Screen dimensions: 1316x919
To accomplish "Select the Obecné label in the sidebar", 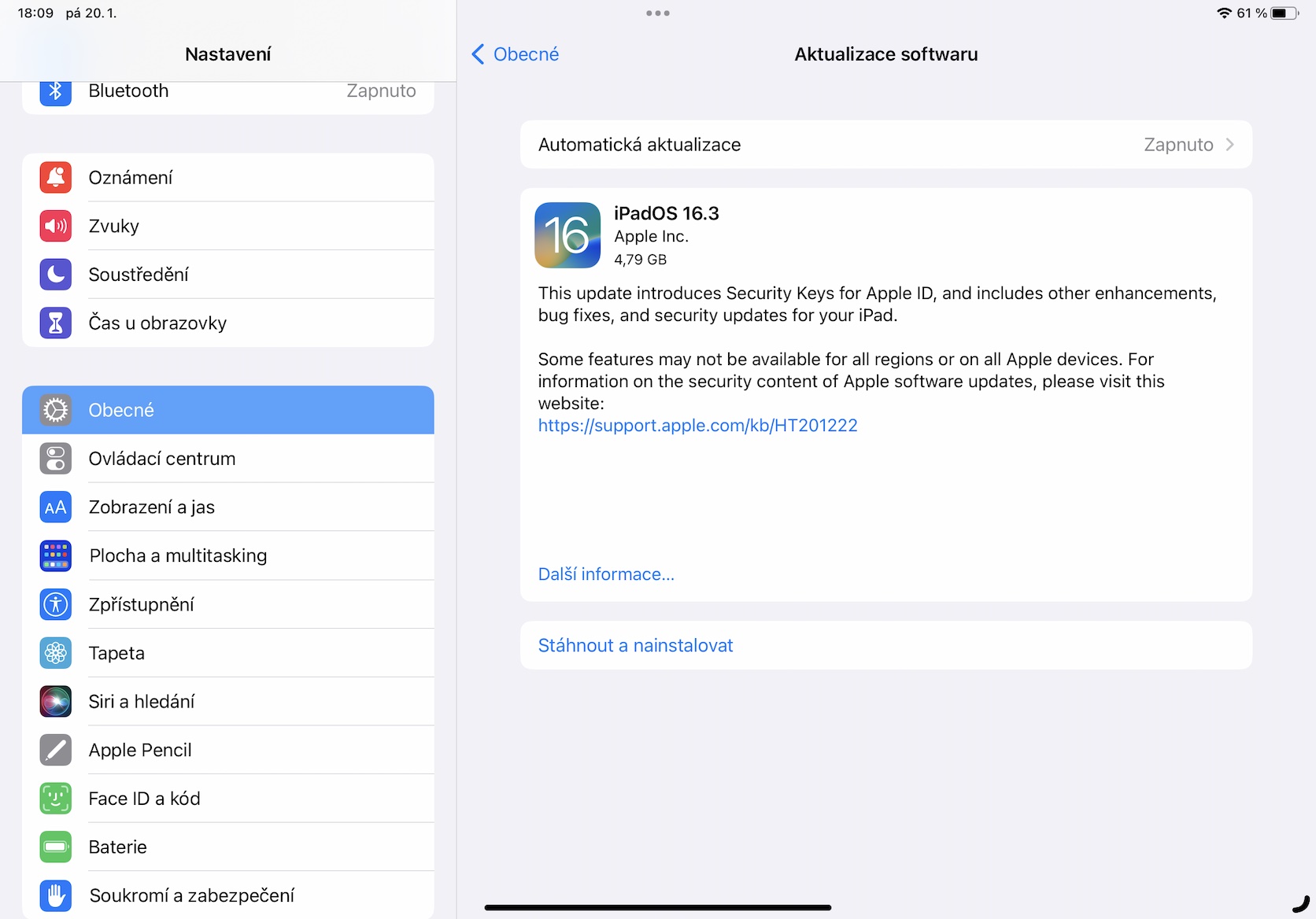I will pyautogui.click(x=121, y=410).
